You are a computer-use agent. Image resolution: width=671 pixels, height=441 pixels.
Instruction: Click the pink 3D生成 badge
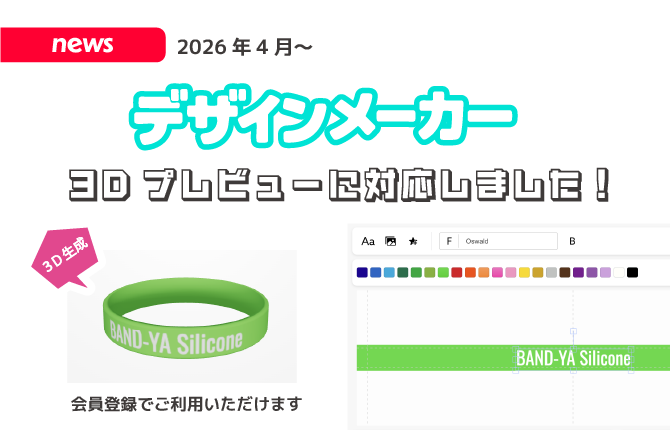65,258
